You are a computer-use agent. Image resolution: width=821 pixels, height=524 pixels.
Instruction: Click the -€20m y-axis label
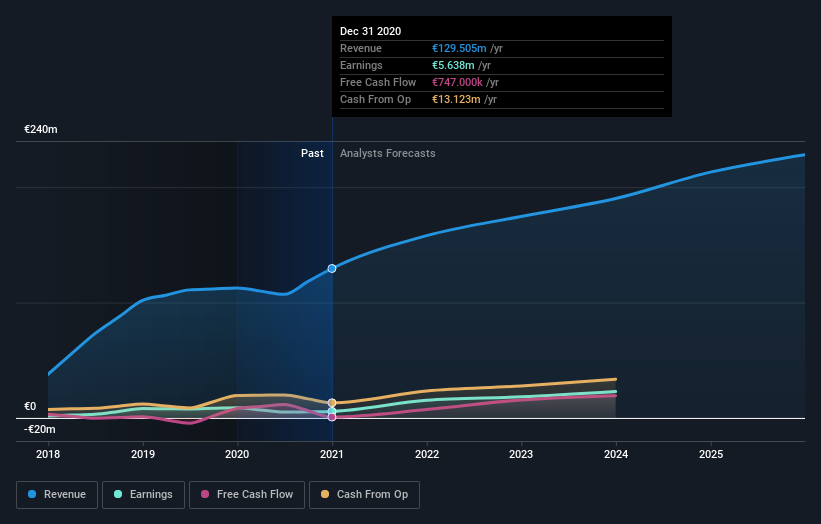(40, 429)
